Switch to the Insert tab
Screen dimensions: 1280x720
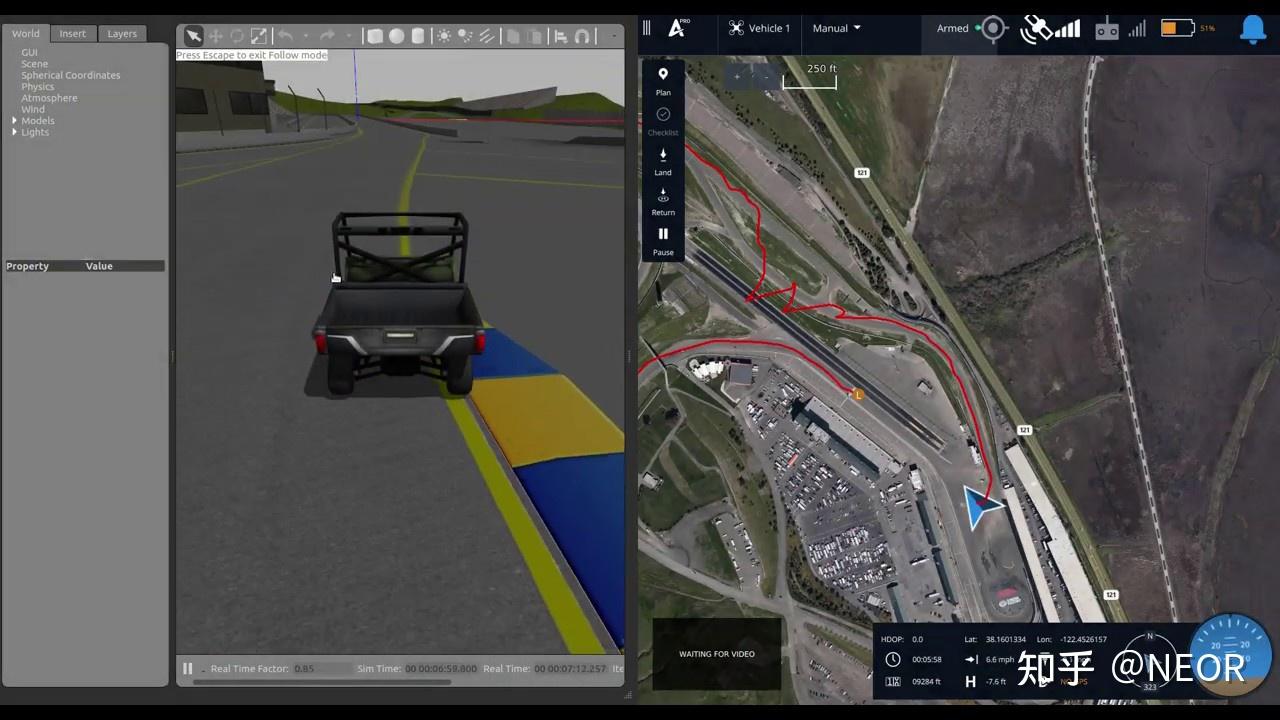72,33
